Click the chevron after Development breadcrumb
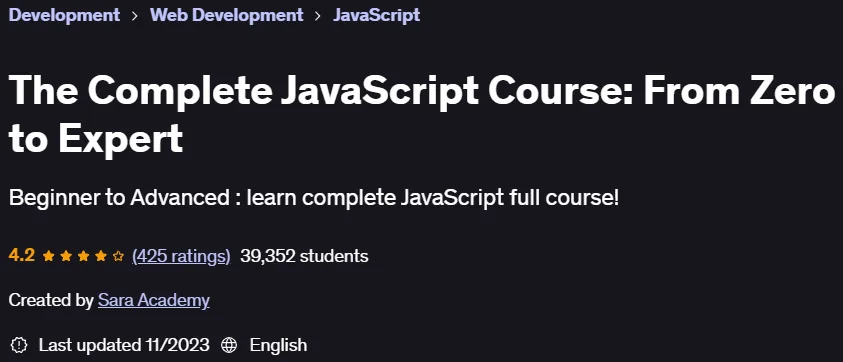 point(135,16)
